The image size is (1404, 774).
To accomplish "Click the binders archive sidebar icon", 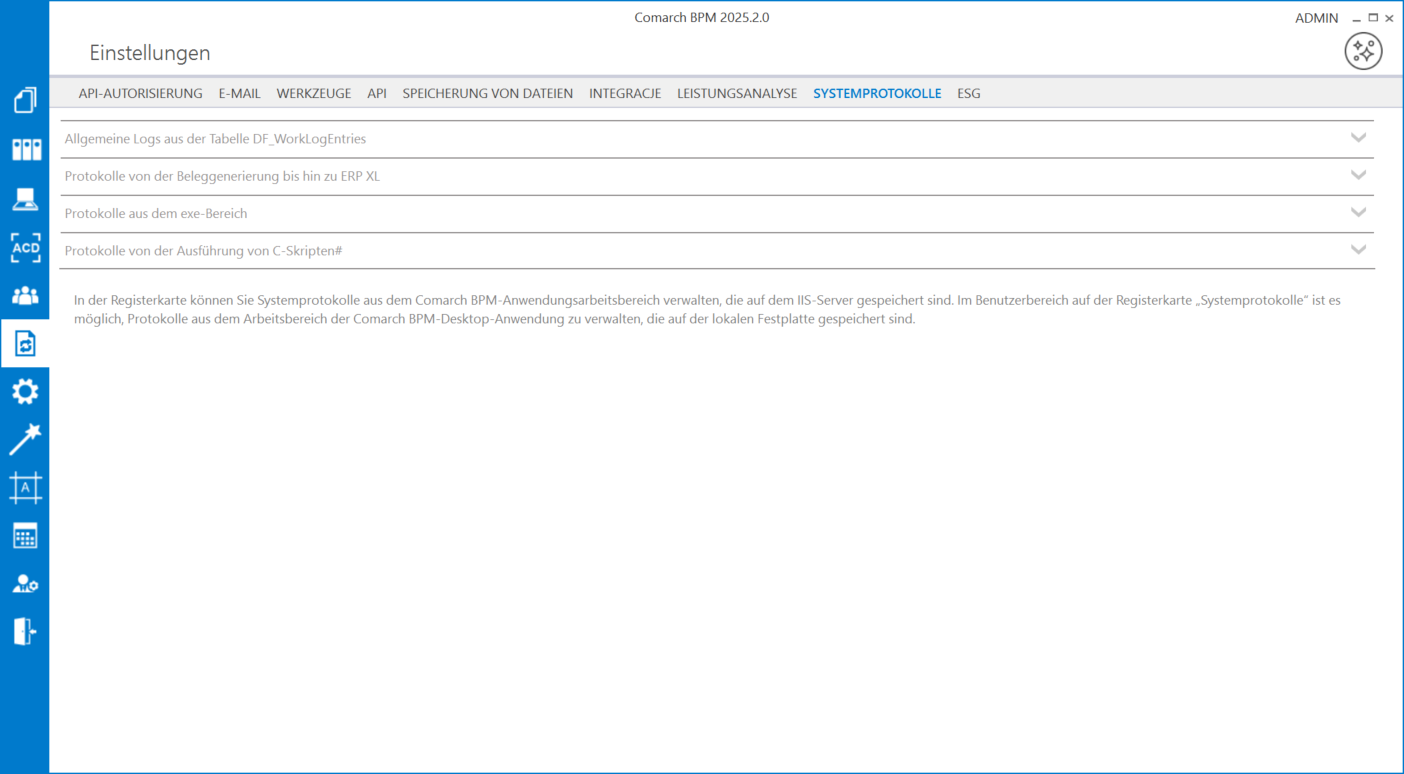I will [x=25, y=150].
